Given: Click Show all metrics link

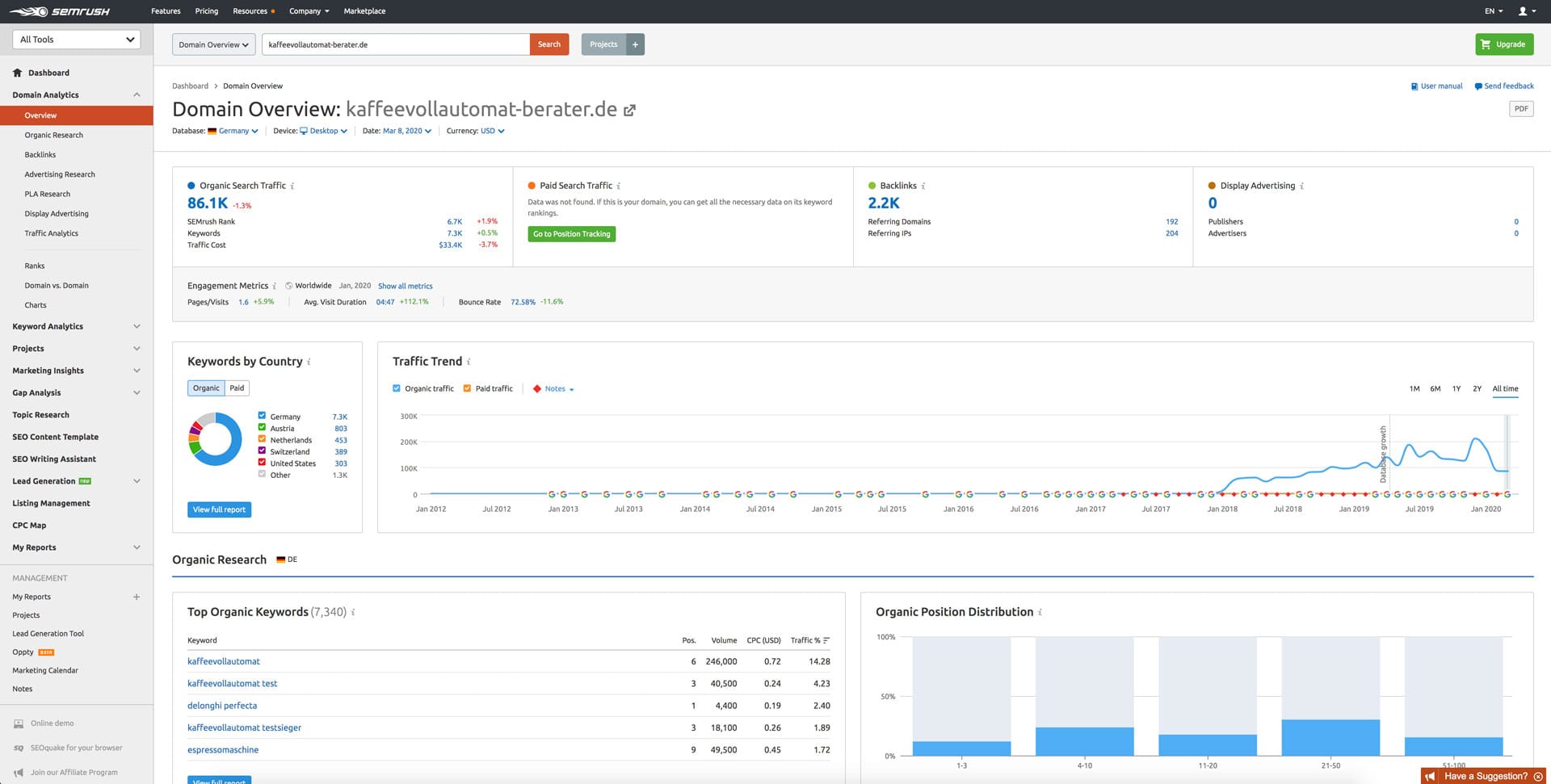Looking at the screenshot, I should click(x=406, y=286).
